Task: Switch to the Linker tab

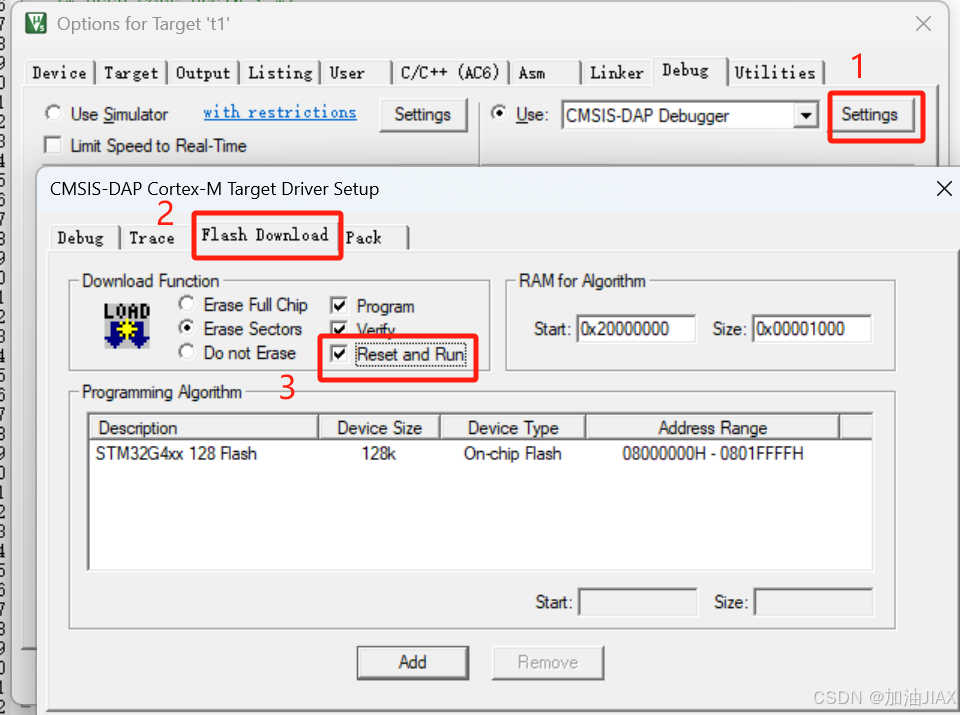Action: tap(617, 73)
